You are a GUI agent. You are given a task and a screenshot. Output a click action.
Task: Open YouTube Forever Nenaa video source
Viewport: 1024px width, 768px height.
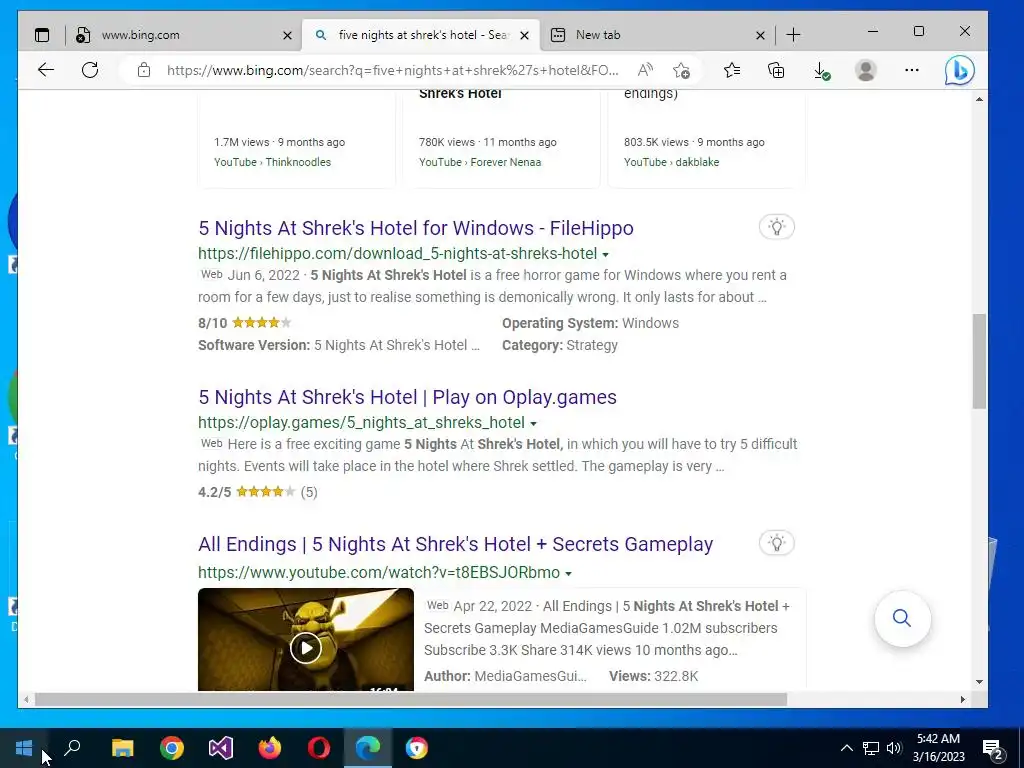[x=480, y=162]
